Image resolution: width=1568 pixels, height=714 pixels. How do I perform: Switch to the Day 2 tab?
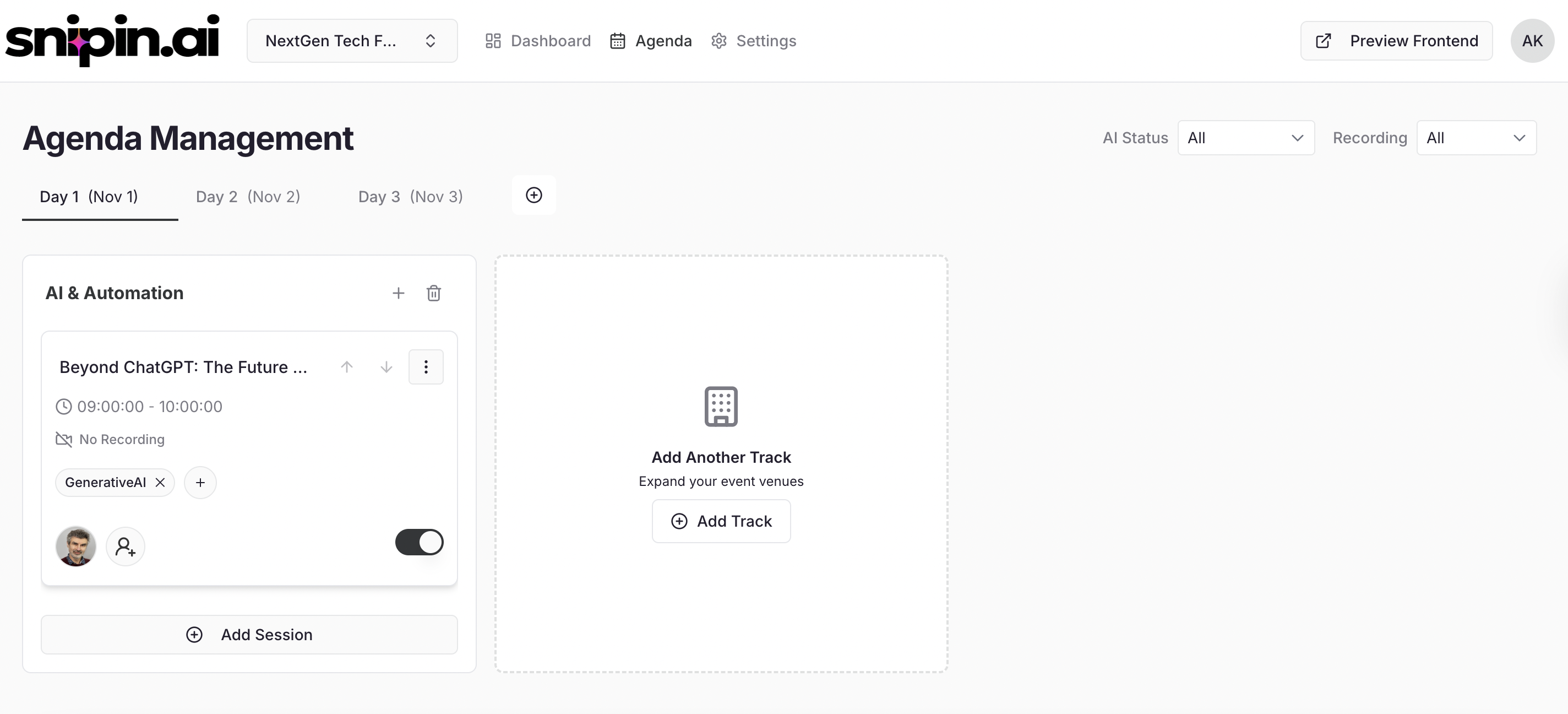coord(248,196)
